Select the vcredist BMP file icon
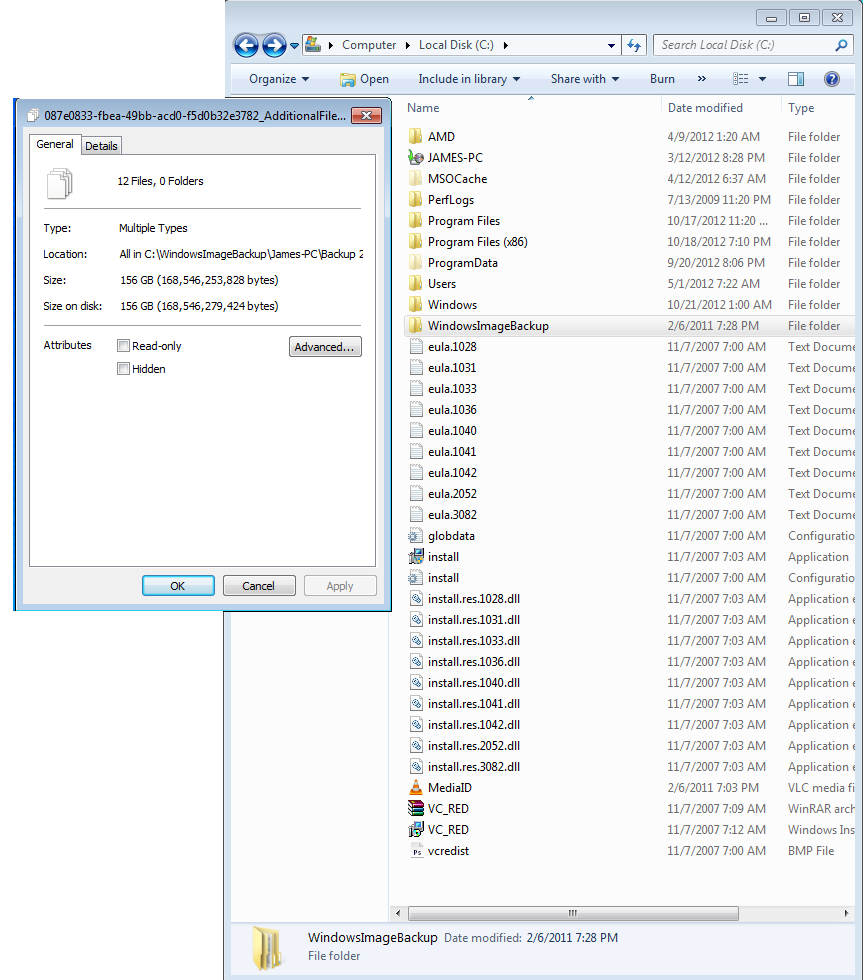This screenshot has height=980, width=865. tap(417, 851)
